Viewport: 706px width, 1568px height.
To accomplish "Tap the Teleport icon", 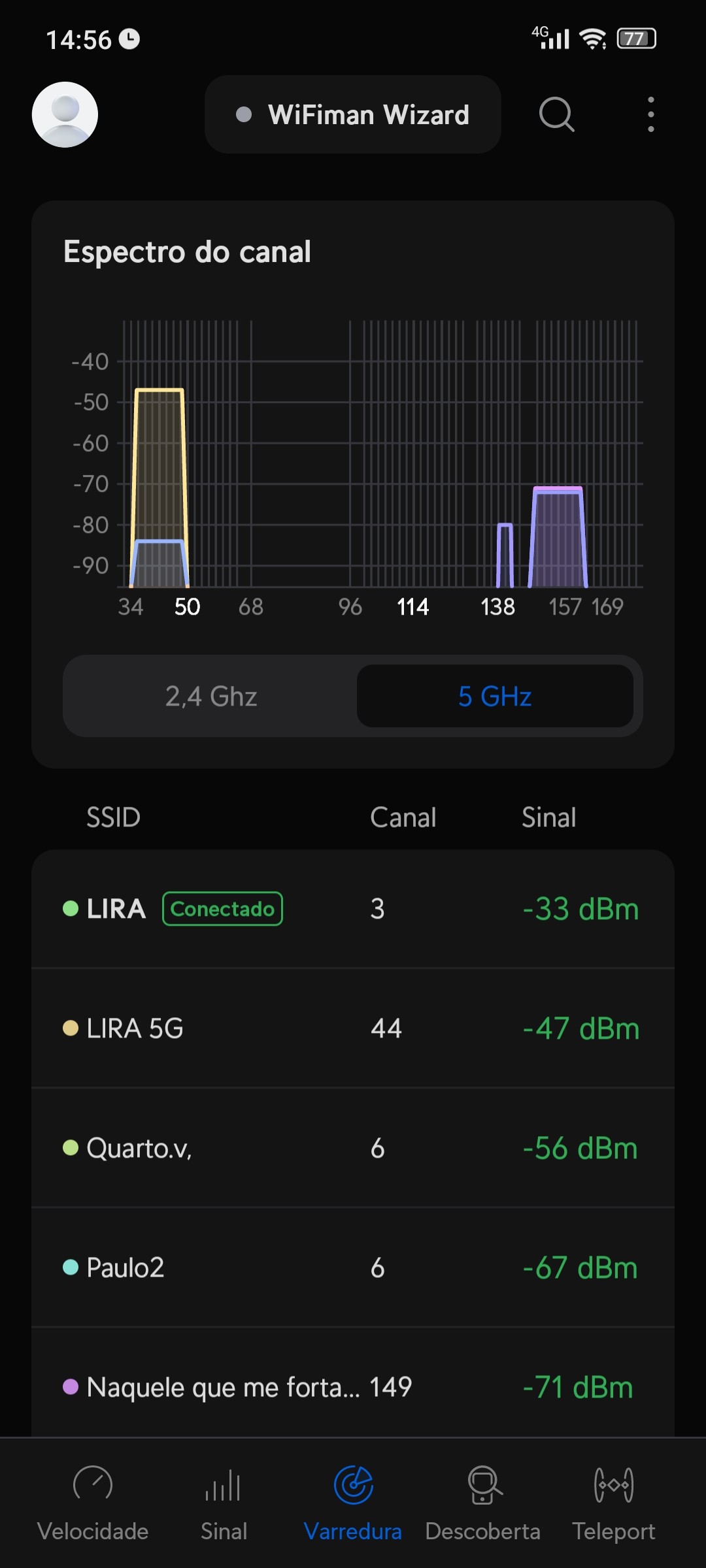I will point(613,1484).
